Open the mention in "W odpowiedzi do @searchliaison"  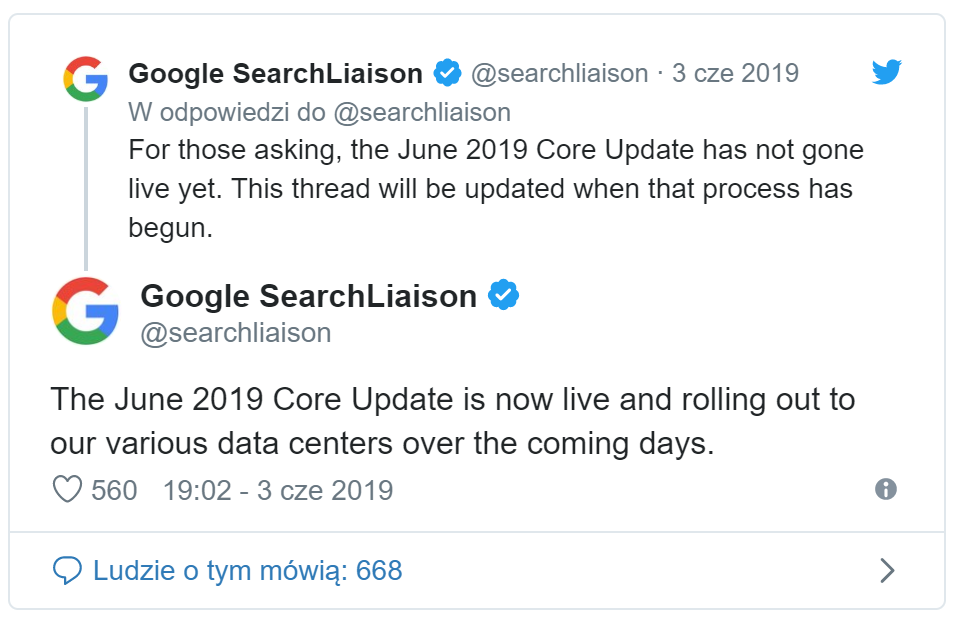coord(421,112)
